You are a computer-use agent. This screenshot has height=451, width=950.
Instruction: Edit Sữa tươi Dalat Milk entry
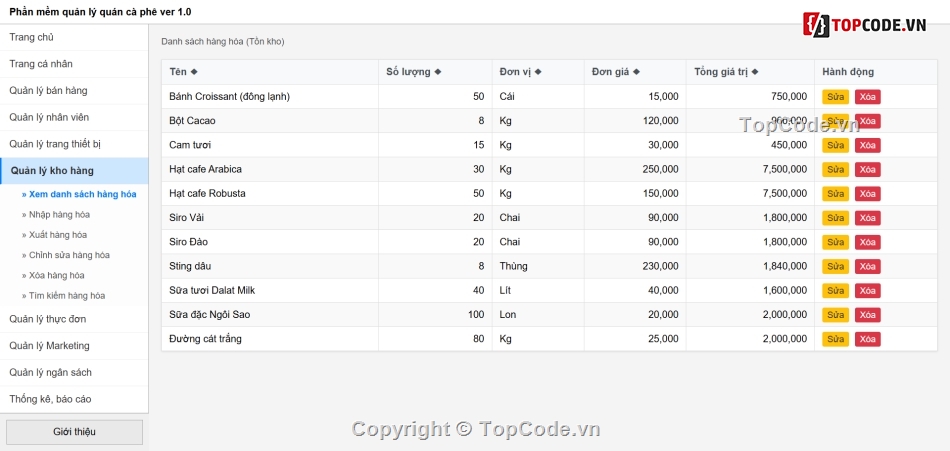pyautogui.click(x=835, y=291)
